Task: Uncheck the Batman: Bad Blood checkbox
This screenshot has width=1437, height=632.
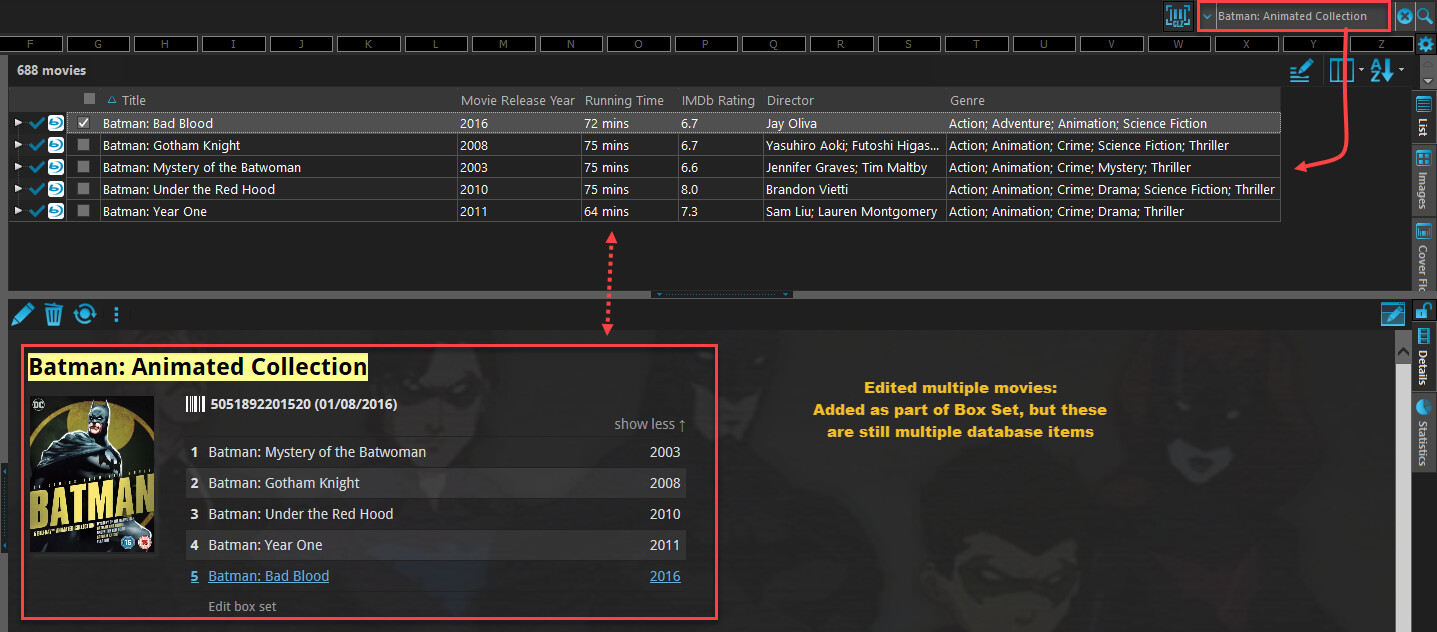Action: point(84,123)
